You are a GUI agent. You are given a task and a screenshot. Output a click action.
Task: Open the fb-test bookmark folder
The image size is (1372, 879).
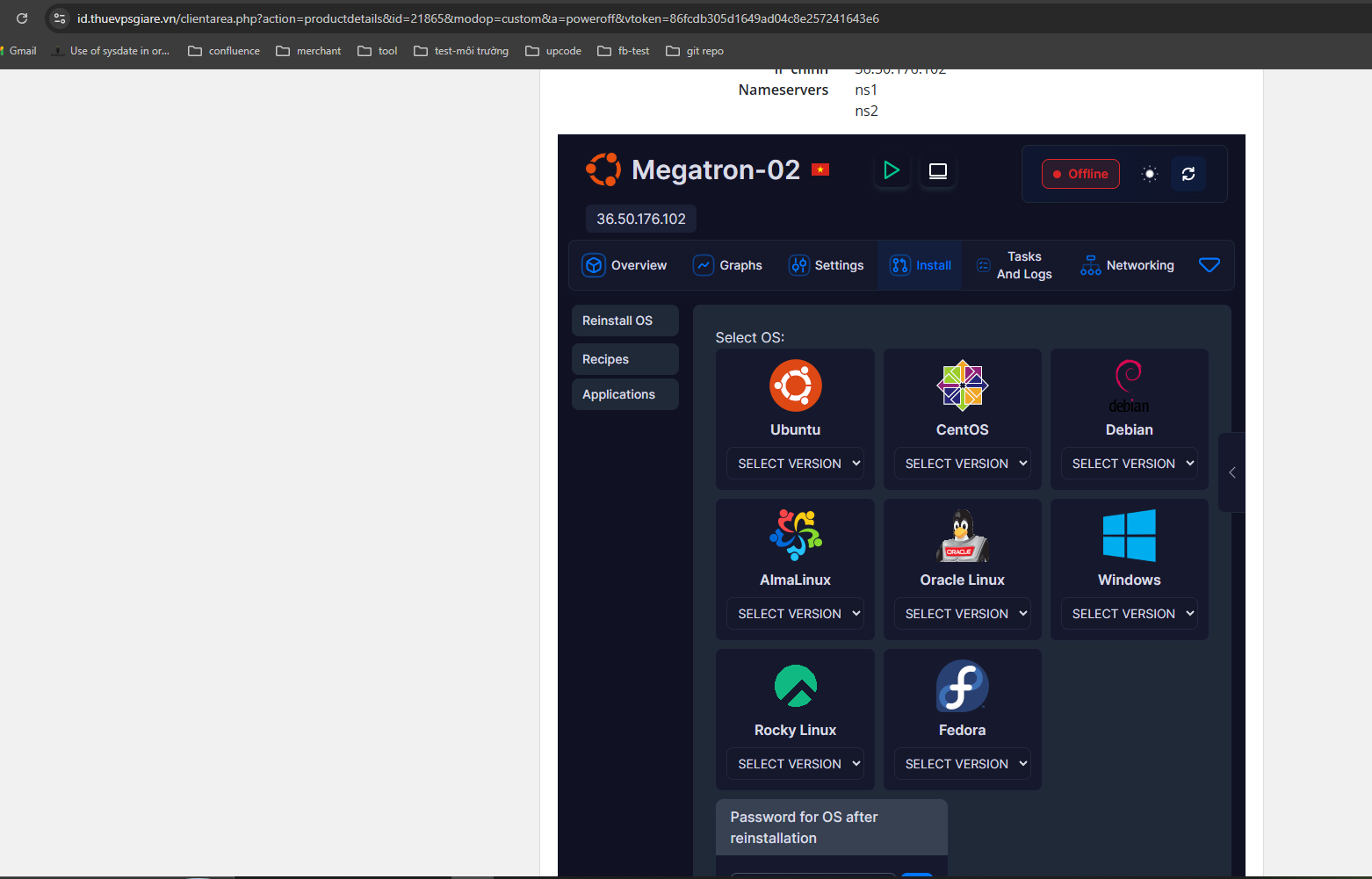624,51
